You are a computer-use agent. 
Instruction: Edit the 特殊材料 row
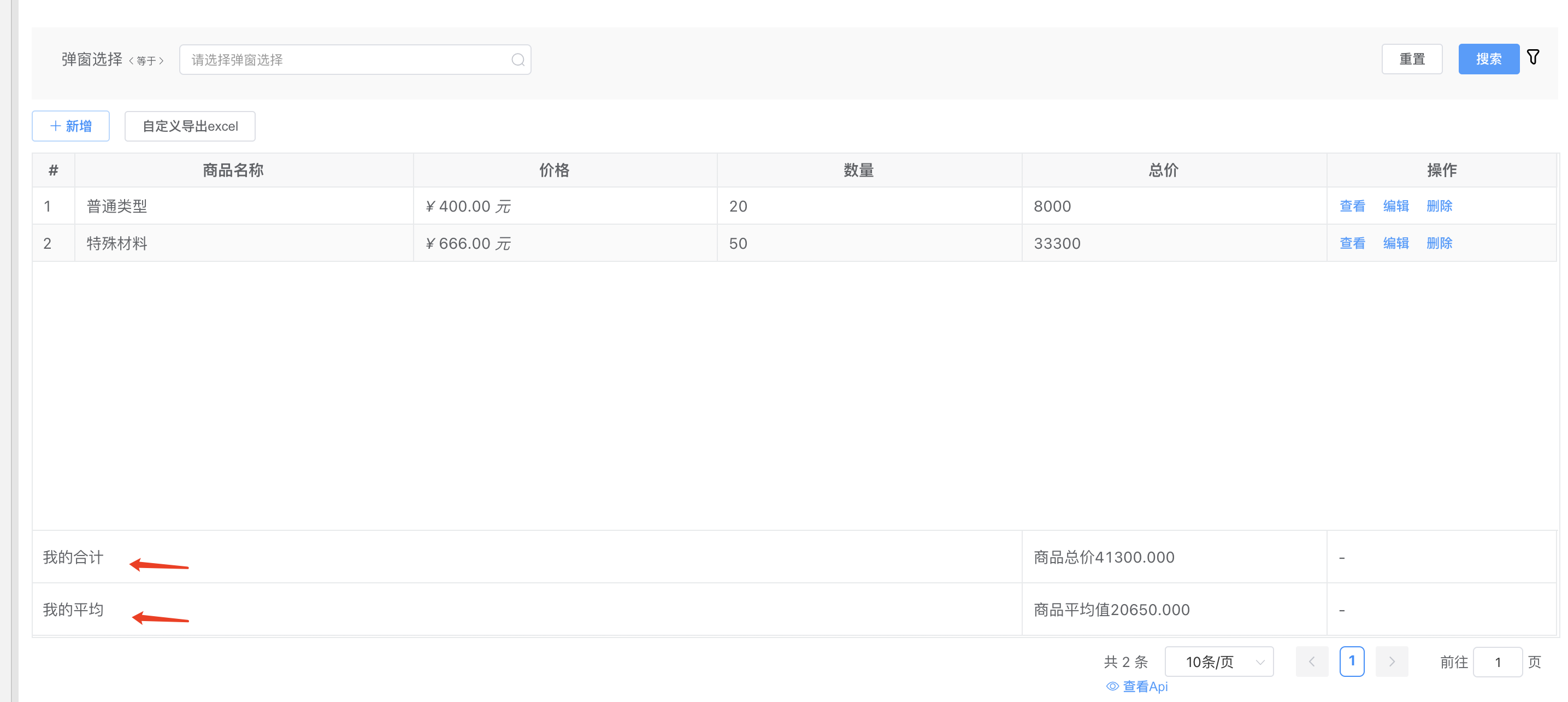(x=1396, y=243)
